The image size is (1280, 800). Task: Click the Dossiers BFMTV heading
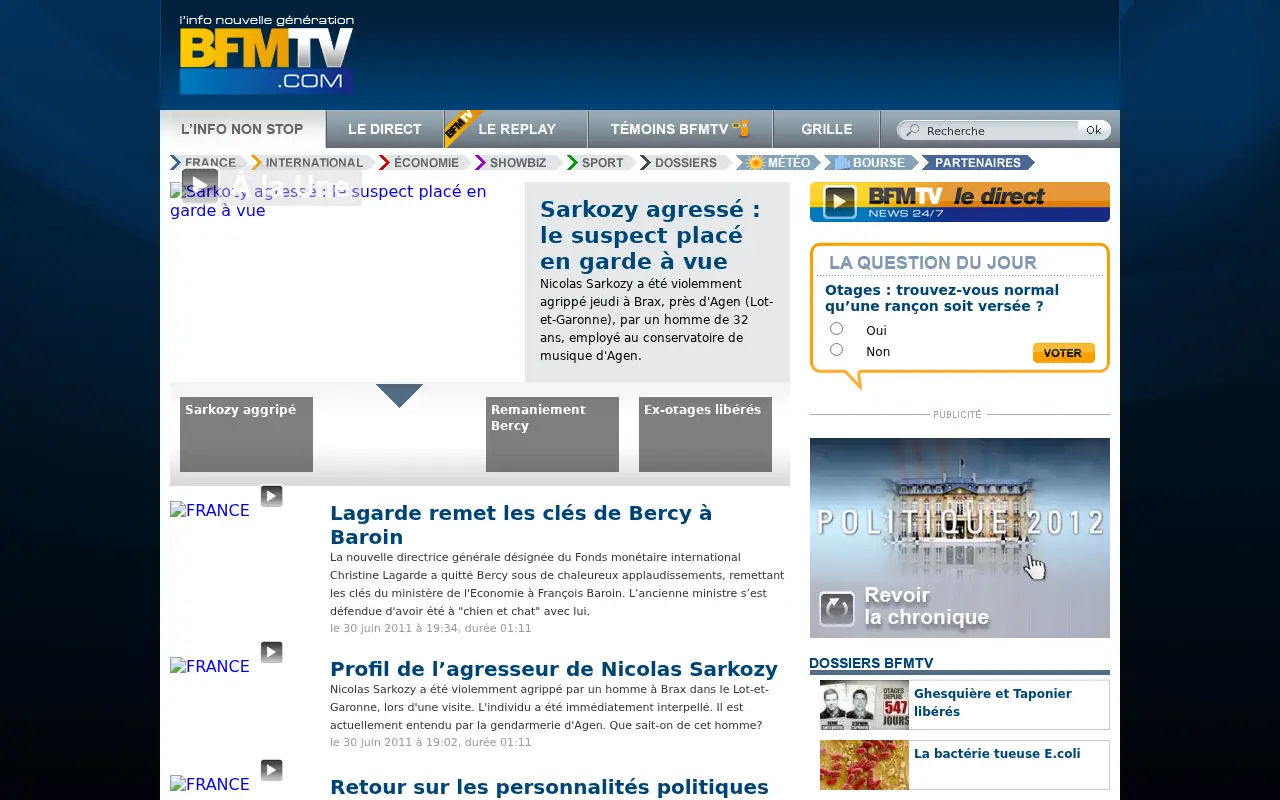click(x=871, y=663)
